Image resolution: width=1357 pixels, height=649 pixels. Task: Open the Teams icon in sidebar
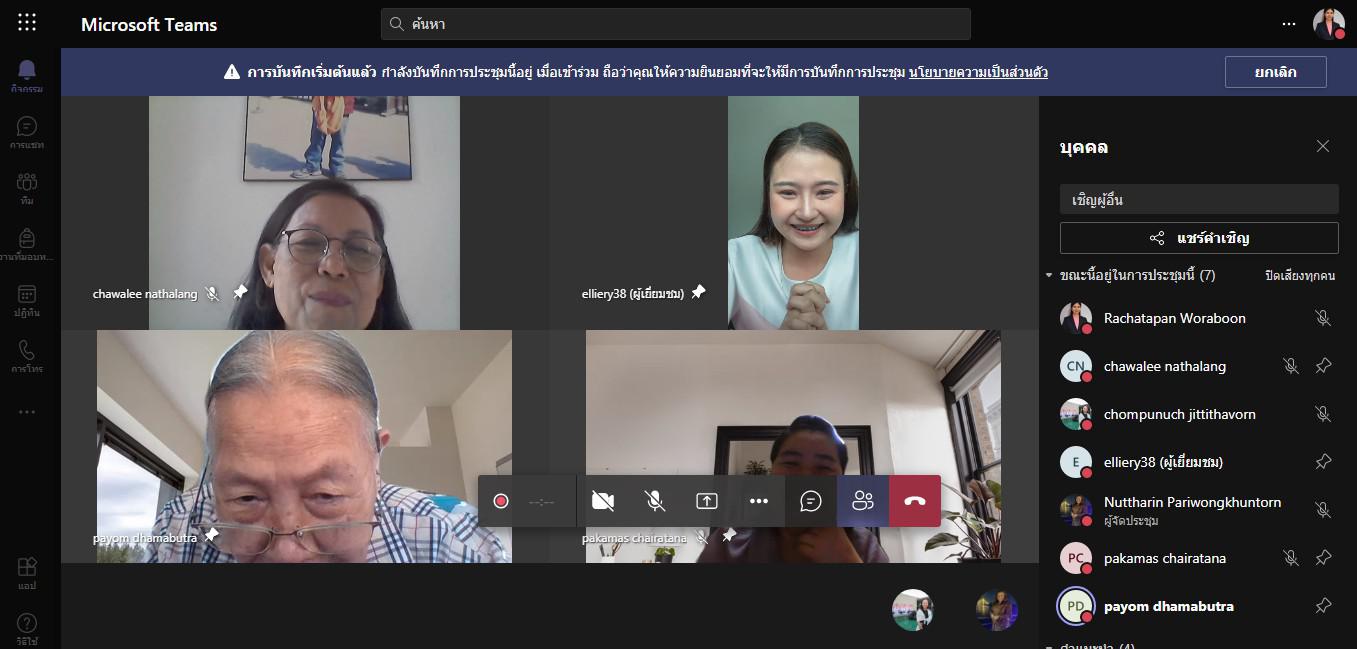click(27, 186)
